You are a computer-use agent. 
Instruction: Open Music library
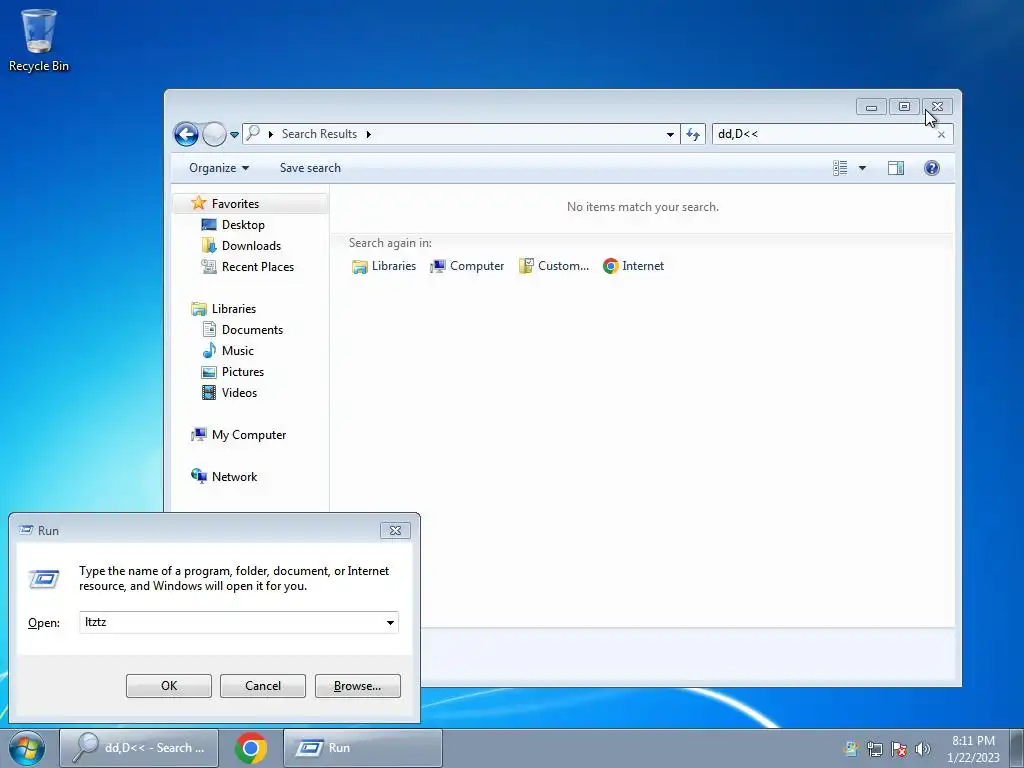[x=237, y=351]
